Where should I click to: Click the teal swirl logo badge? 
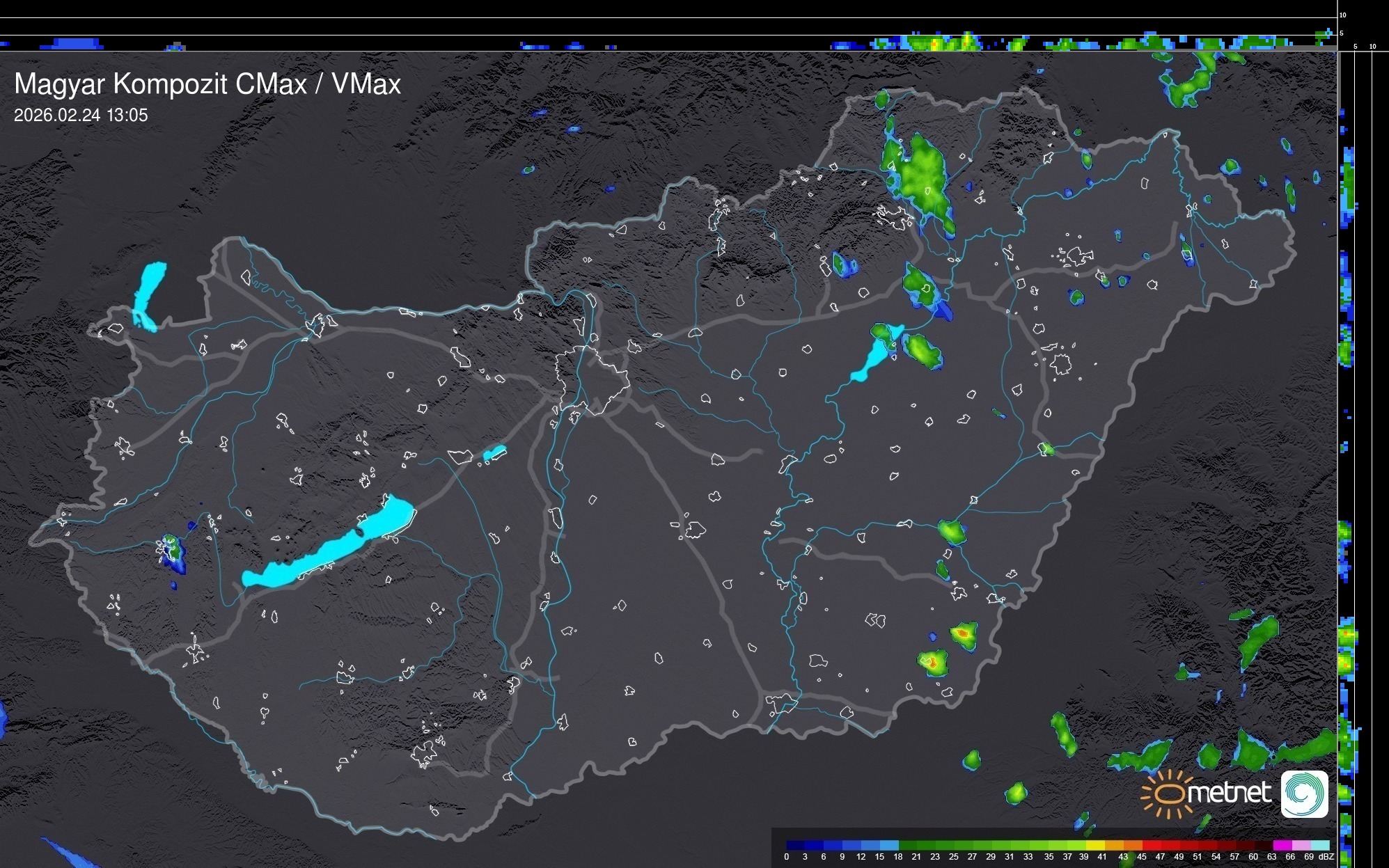click(x=1304, y=794)
